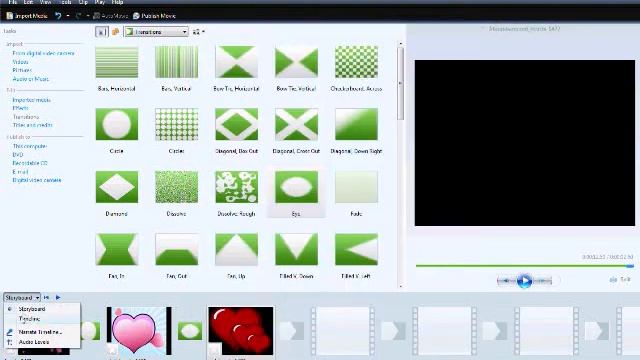Select the Bars, Vertical transition
Screen dimensions: 640x360
click(x=176, y=62)
